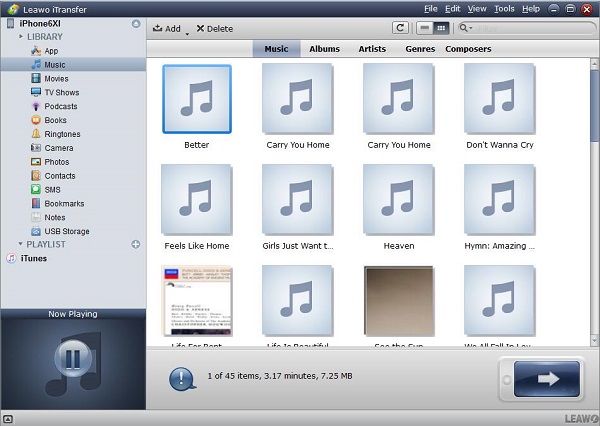Go to the Ringtones category
600x426 pixels.
tap(61, 134)
